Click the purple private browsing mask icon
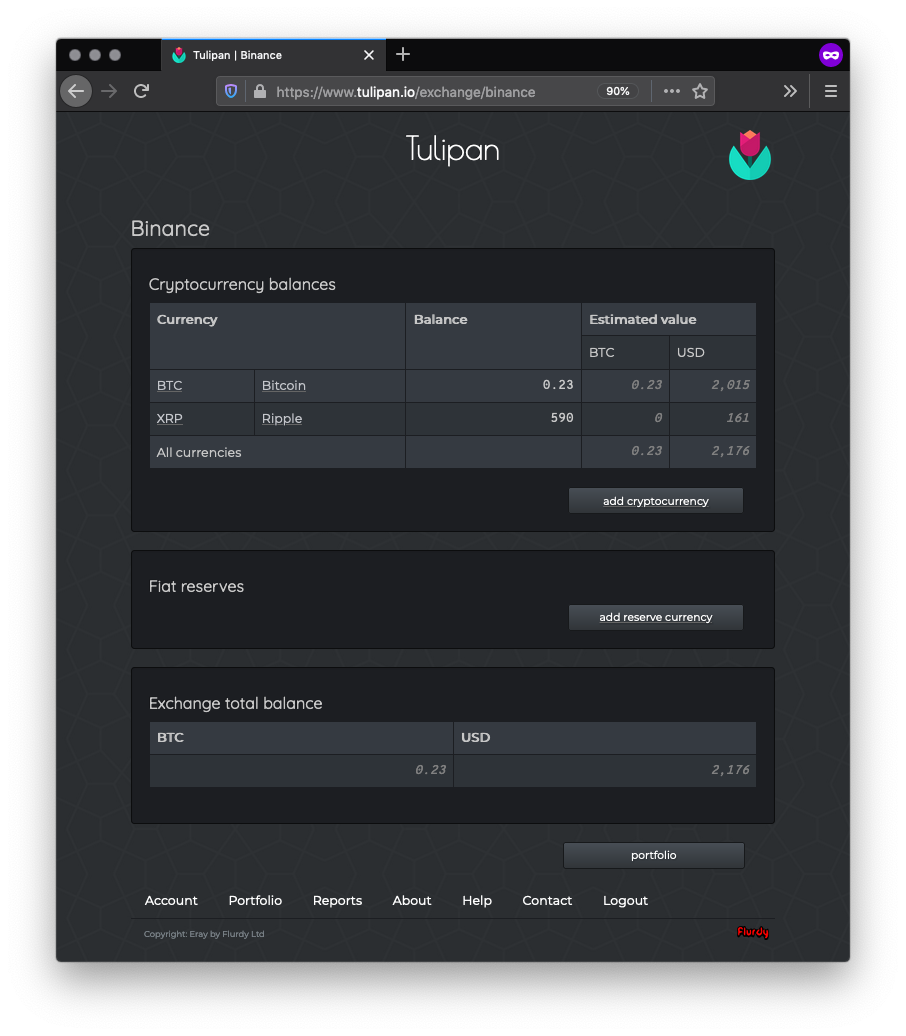Viewport: 906px width, 1036px height. click(x=831, y=55)
